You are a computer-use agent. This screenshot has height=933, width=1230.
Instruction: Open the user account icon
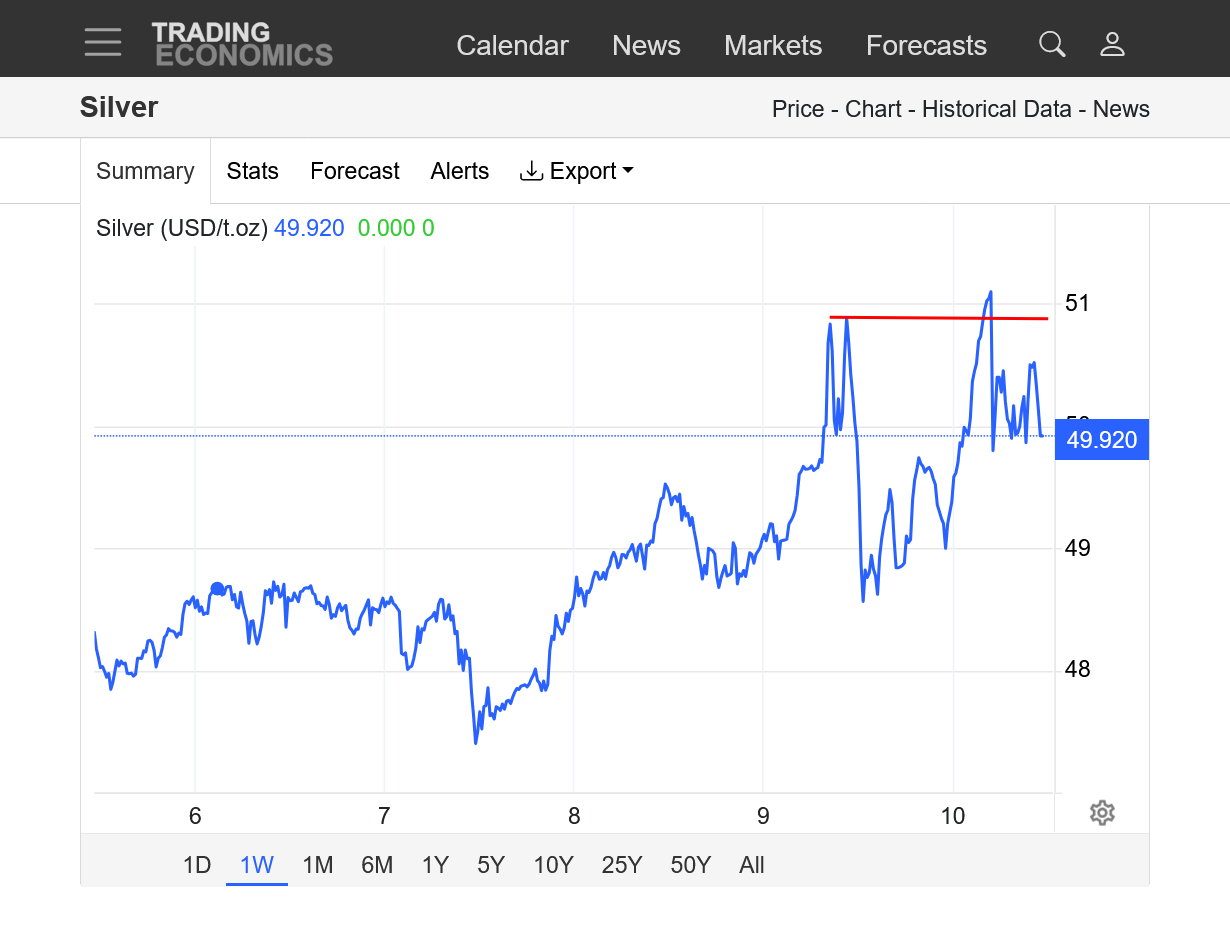1112,44
